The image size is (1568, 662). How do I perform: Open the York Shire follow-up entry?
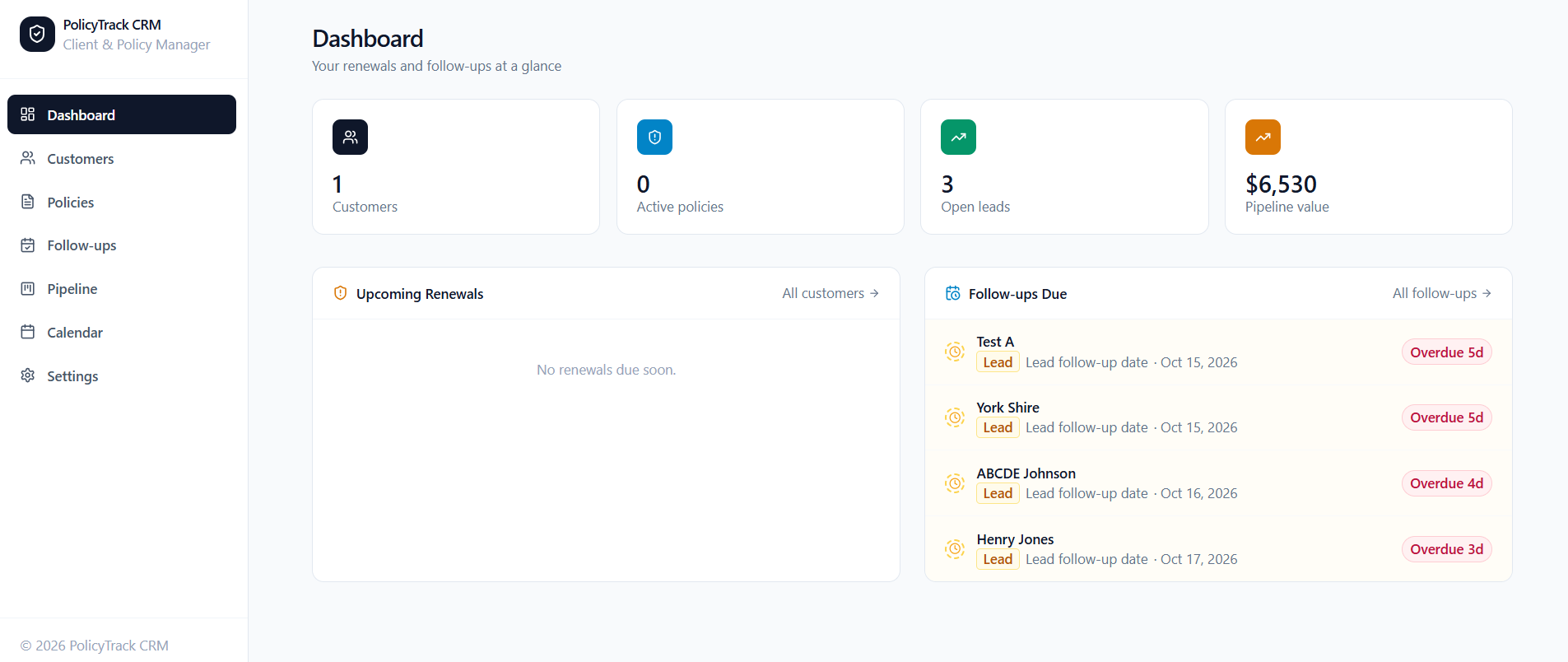(x=1218, y=417)
